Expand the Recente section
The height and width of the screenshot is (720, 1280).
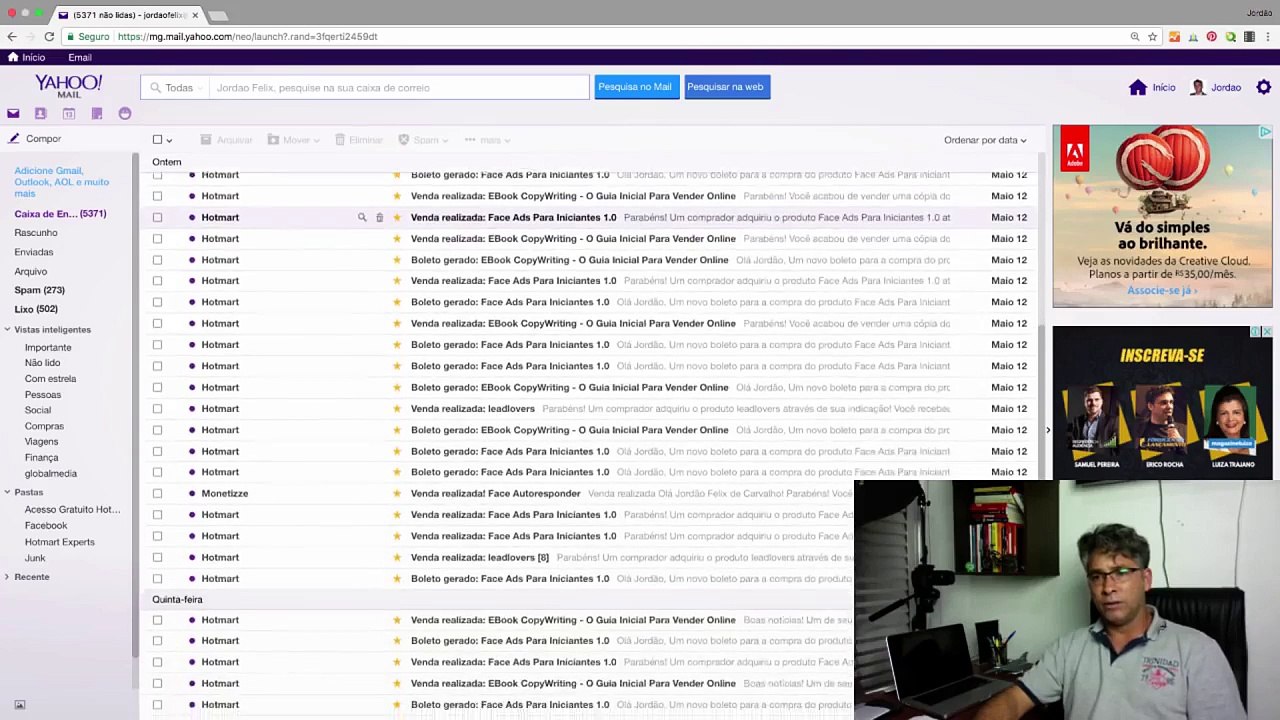[x=7, y=577]
